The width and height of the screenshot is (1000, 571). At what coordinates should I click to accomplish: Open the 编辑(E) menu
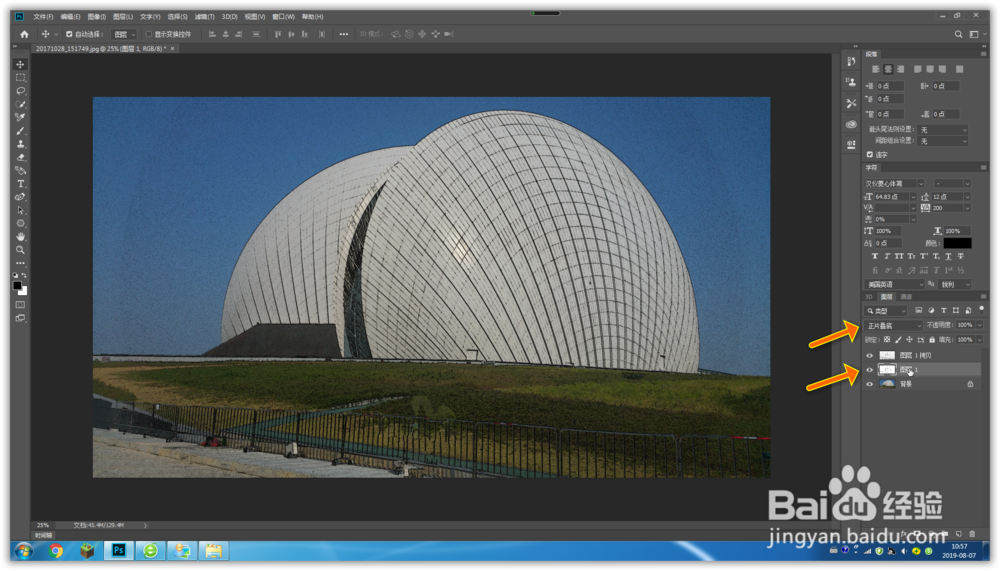[70, 17]
